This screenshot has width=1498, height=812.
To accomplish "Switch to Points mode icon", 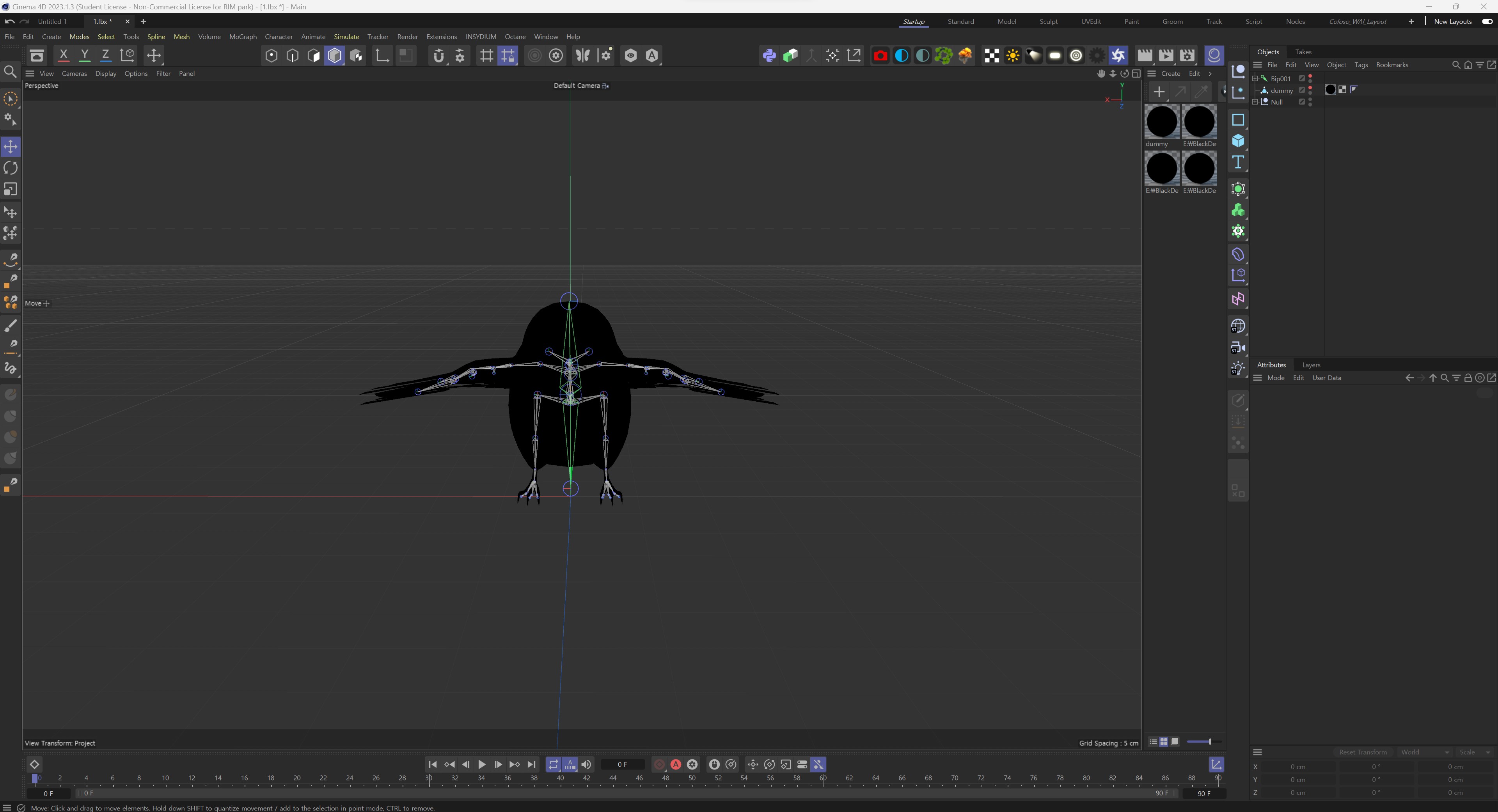I will coord(271,56).
